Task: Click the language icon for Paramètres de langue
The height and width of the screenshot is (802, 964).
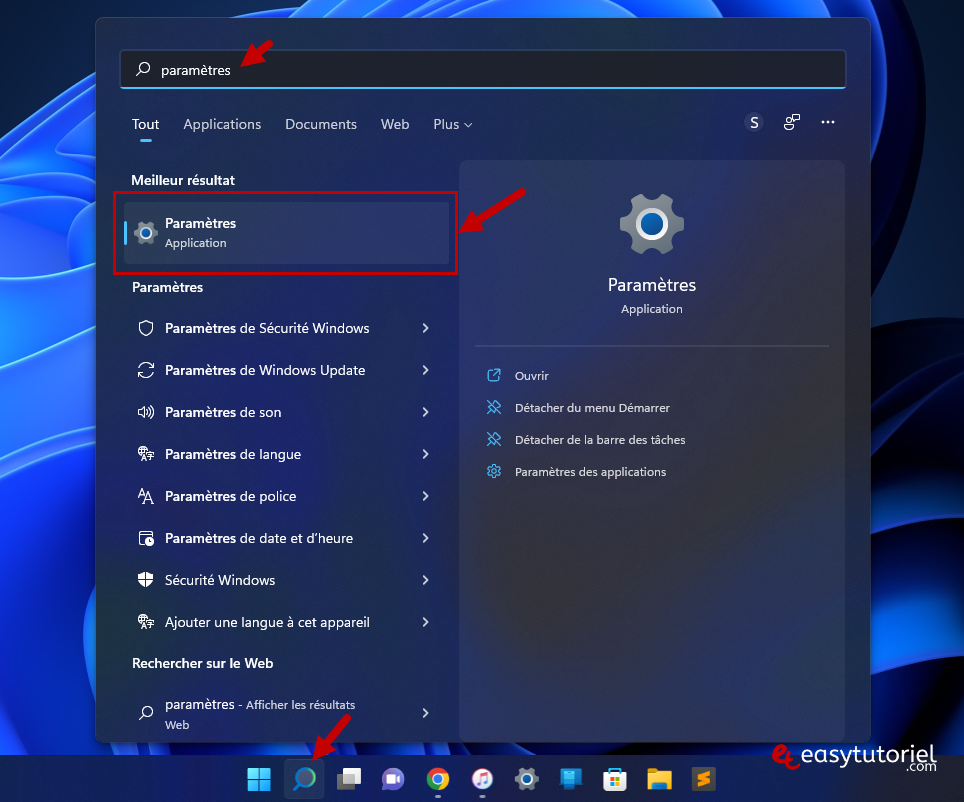Action: [146, 454]
